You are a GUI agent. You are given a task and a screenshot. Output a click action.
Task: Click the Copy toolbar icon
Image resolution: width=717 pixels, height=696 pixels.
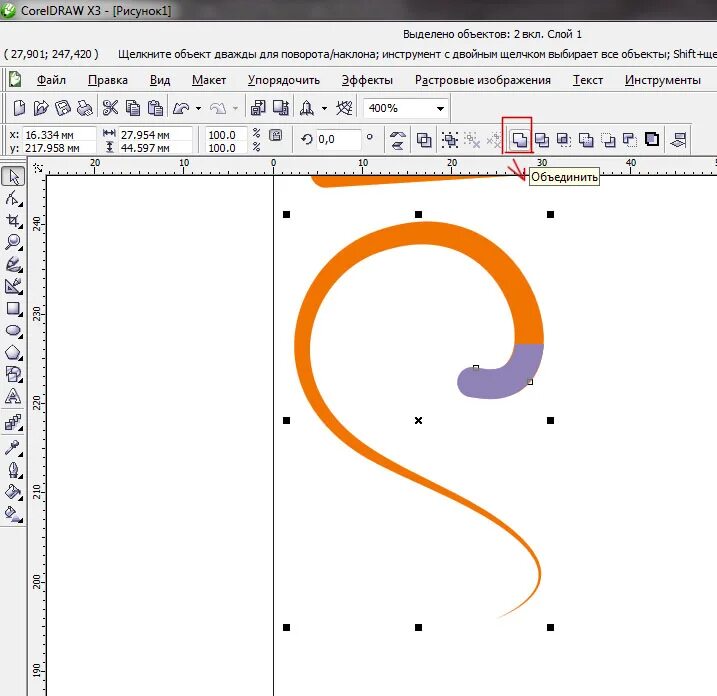click(133, 108)
